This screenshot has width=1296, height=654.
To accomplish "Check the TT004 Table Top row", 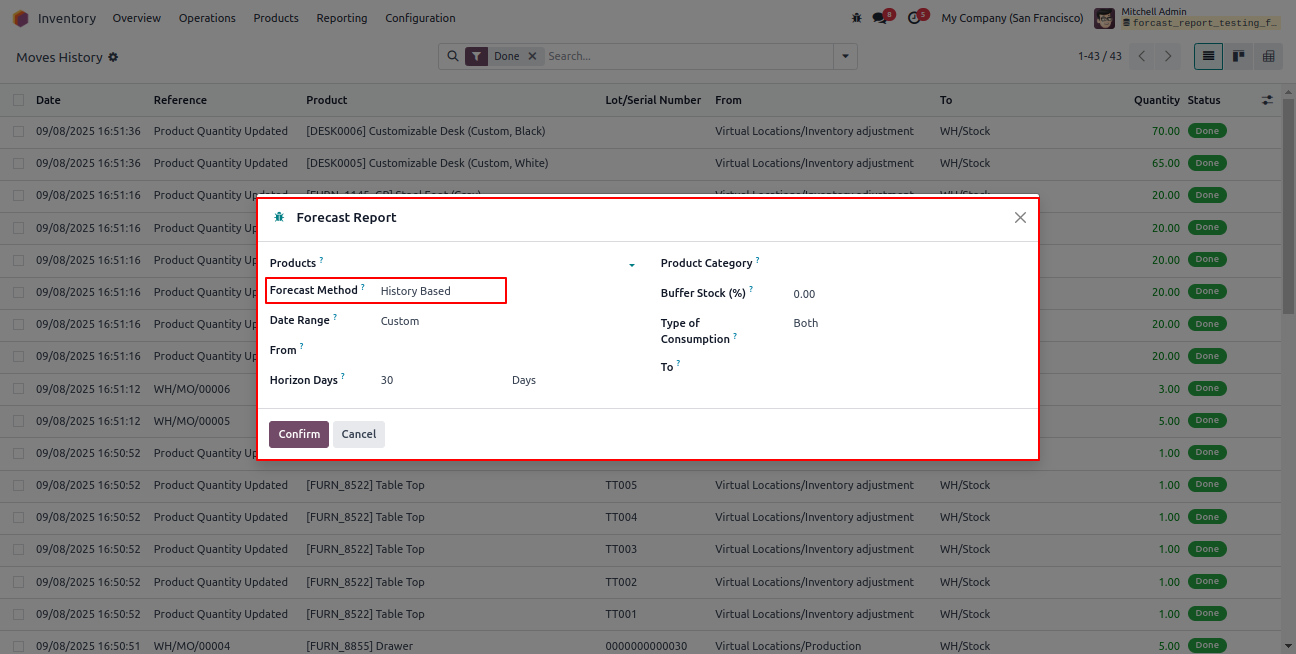I will pos(19,517).
